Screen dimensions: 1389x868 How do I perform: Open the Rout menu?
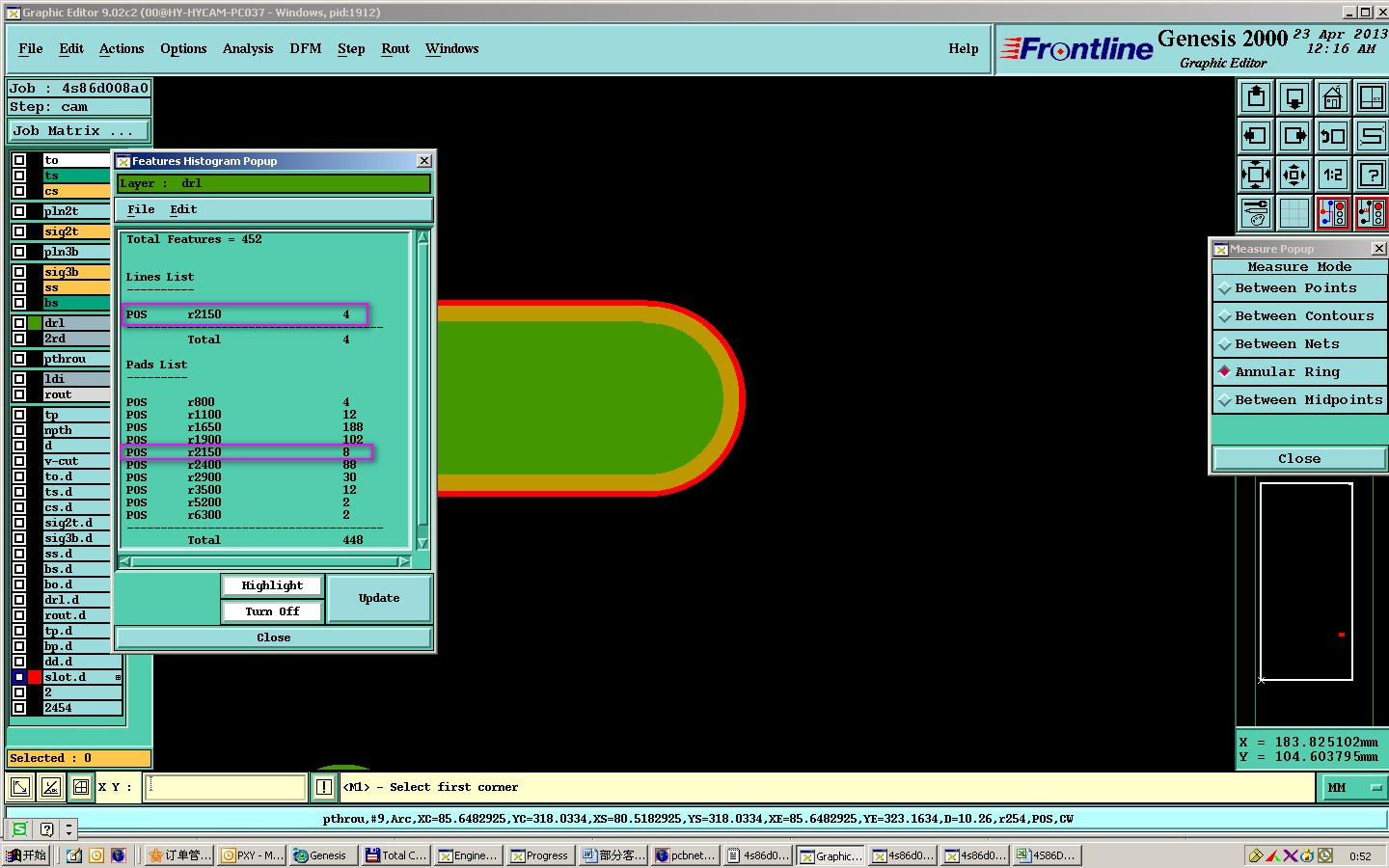coord(395,48)
